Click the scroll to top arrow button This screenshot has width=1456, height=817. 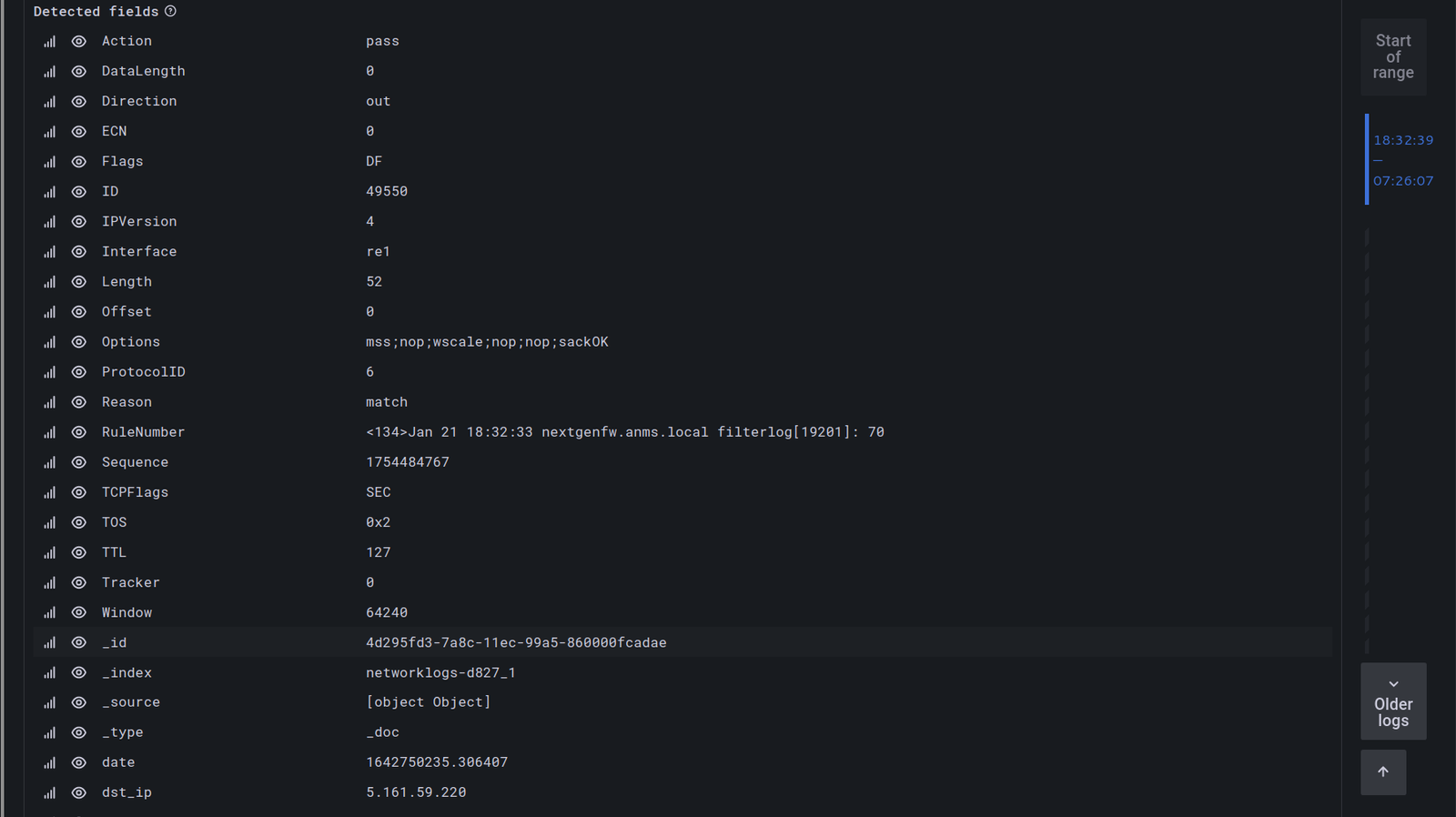(1383, 772)
